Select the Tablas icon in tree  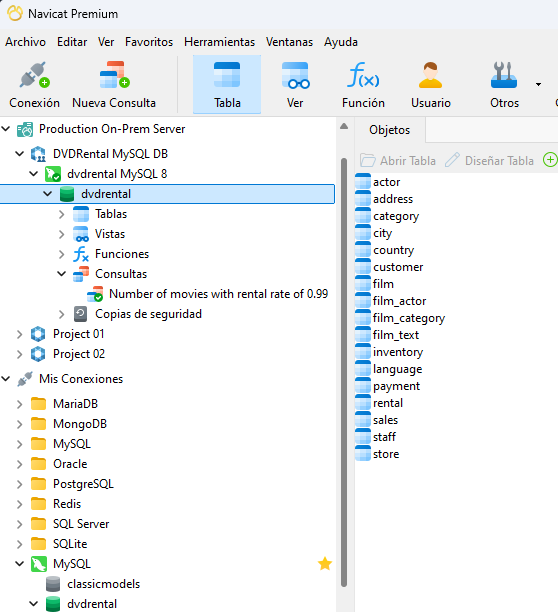tap(81, 214)
